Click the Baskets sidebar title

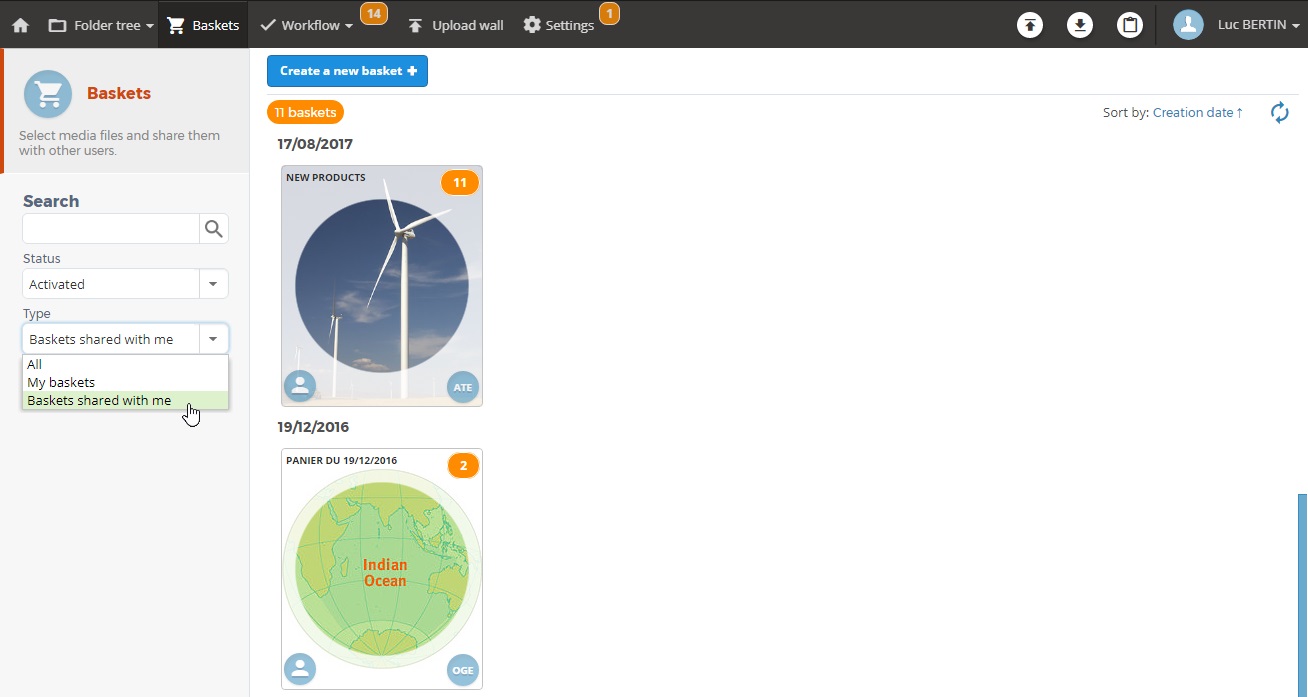[119, 93]
